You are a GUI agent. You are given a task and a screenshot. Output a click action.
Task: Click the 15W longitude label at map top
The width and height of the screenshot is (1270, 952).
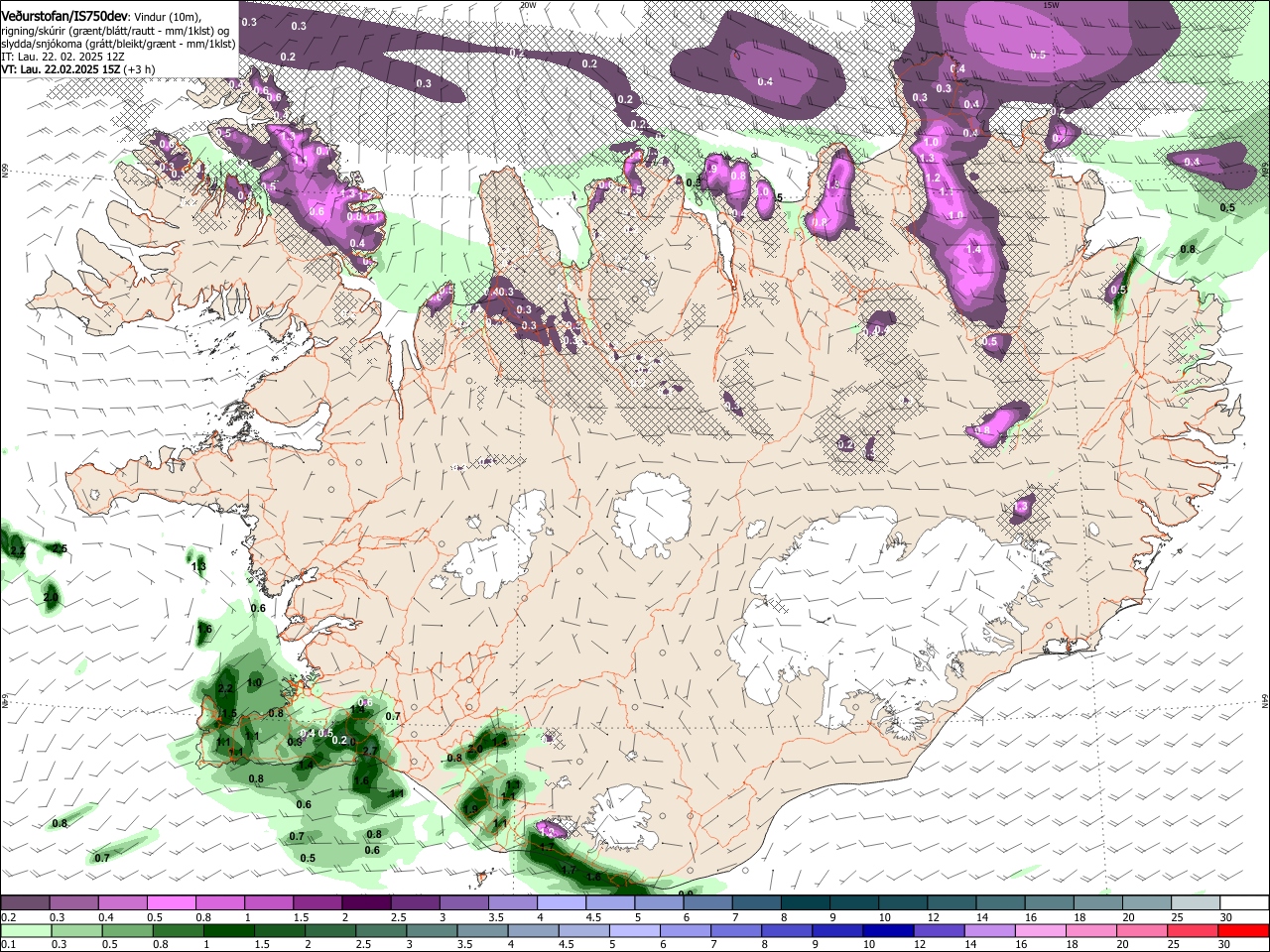(1051, 5)
